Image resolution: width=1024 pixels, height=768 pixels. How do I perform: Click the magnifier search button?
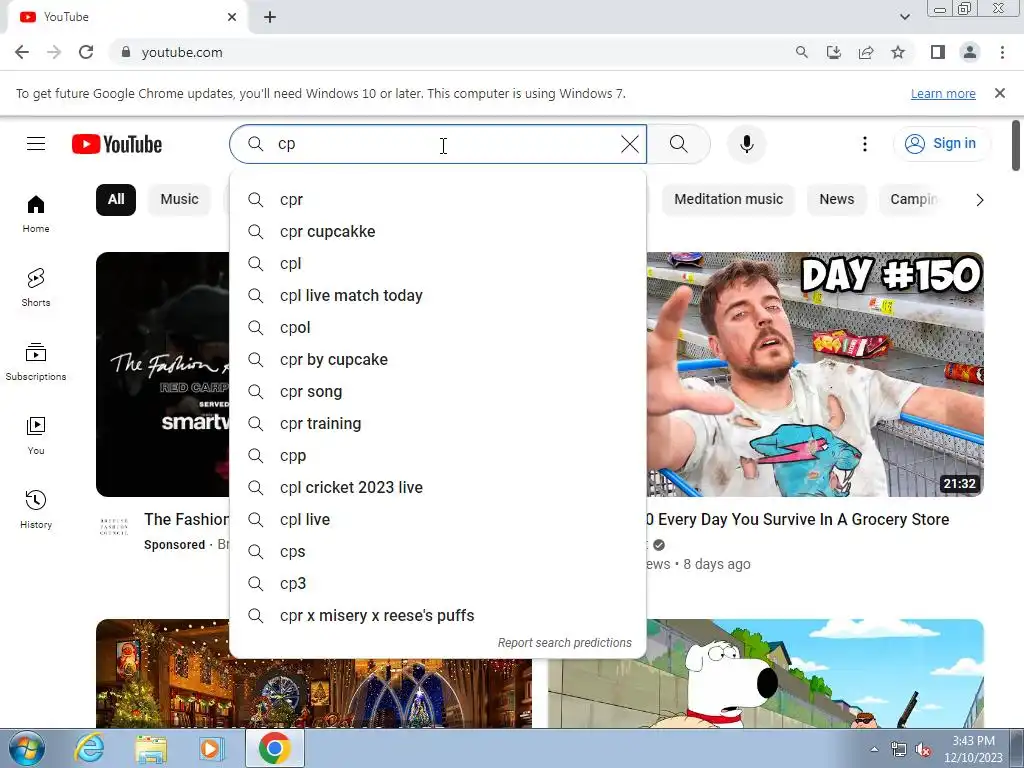(x=679, y=144)
